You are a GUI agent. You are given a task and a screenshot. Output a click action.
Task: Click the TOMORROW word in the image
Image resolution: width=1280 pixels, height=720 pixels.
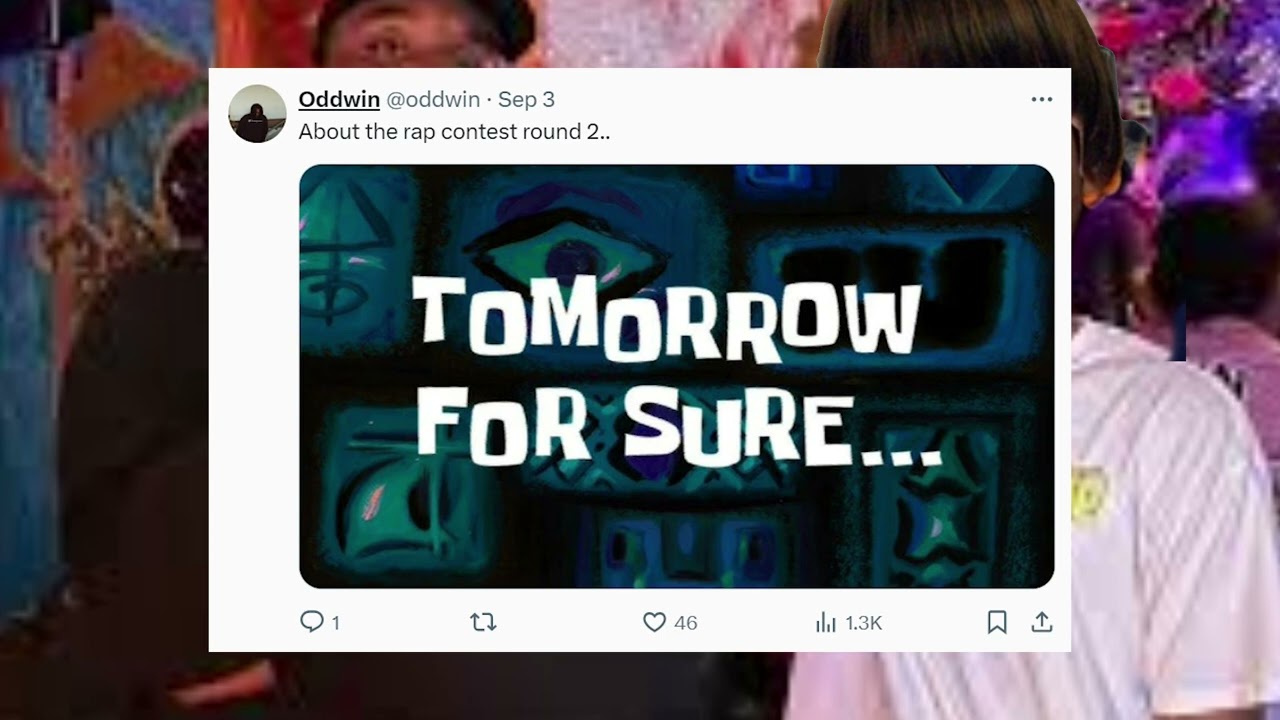point(667,317)
